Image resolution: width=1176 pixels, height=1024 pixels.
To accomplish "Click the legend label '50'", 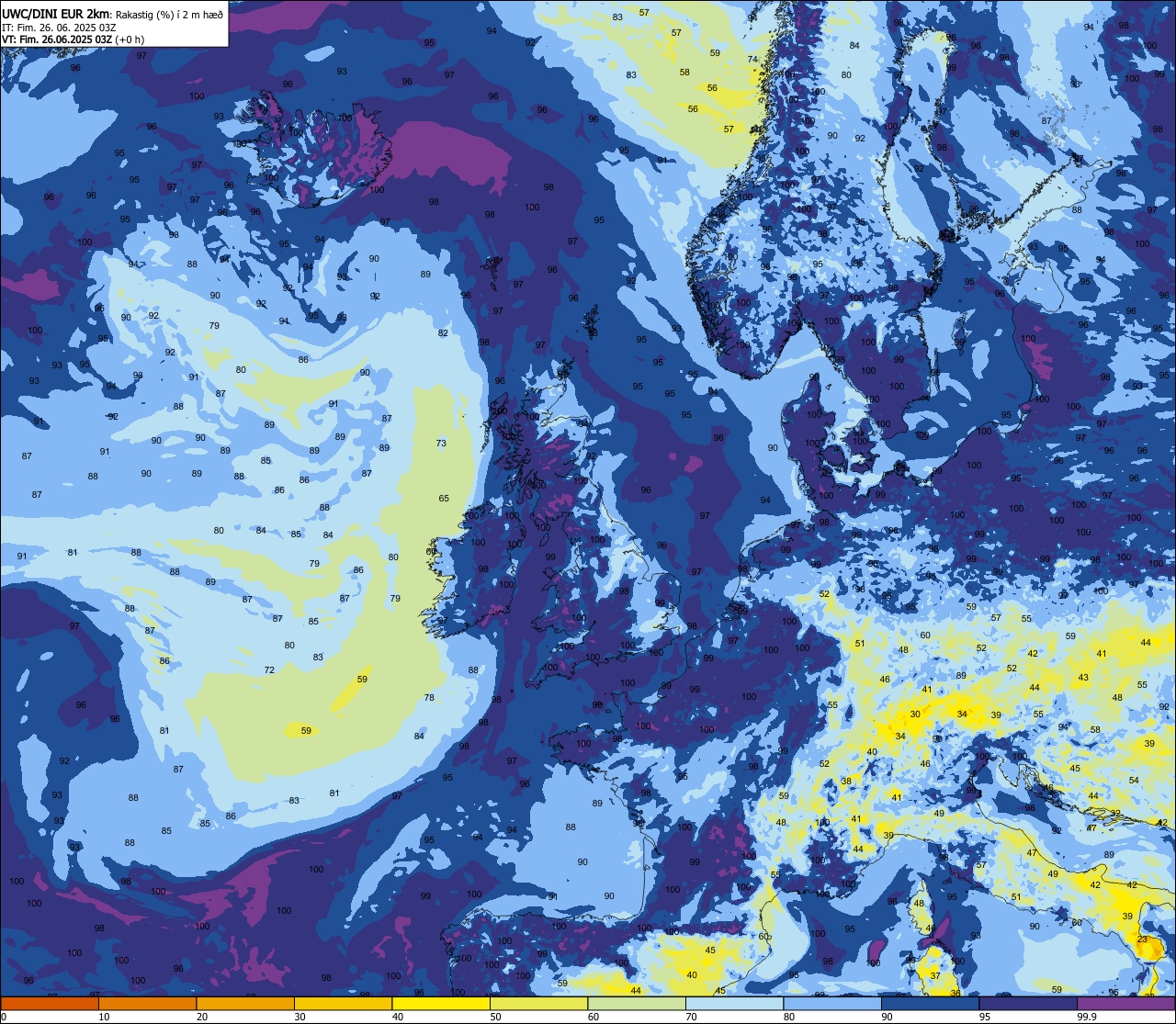I will 496,1017.
